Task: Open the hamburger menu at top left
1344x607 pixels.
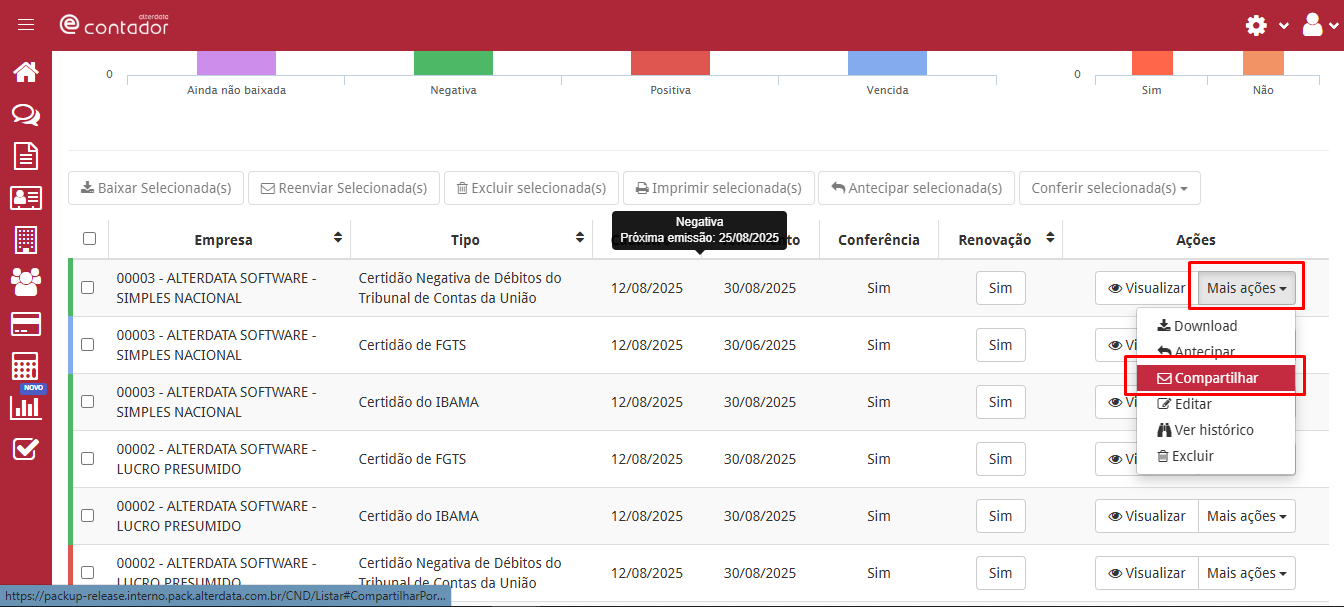Action: 26,25
